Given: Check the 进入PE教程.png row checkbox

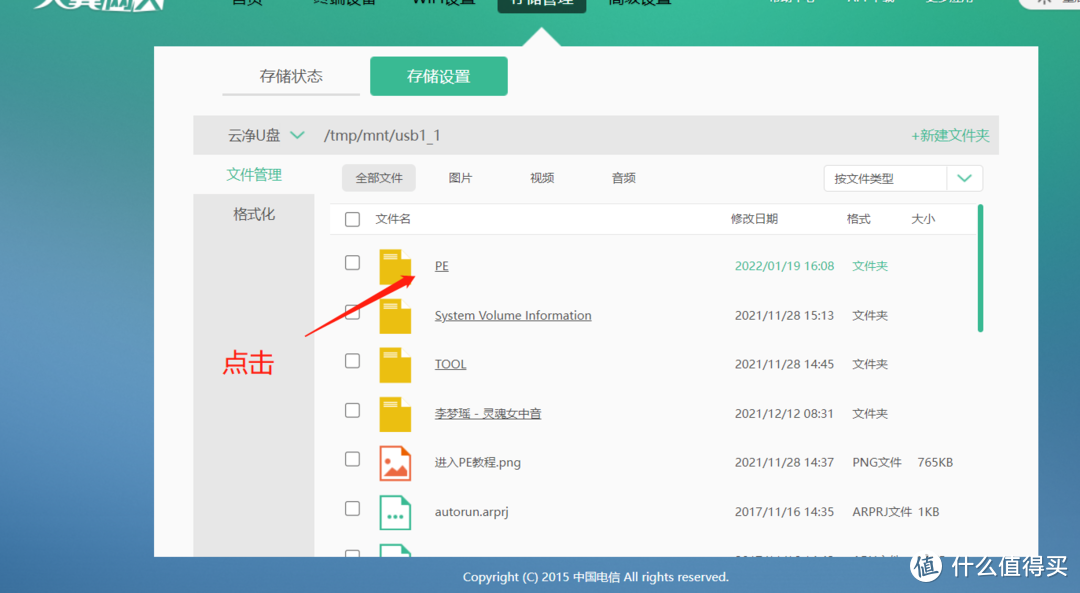Looking at the screenshot, I should click(x=352, y=458).
